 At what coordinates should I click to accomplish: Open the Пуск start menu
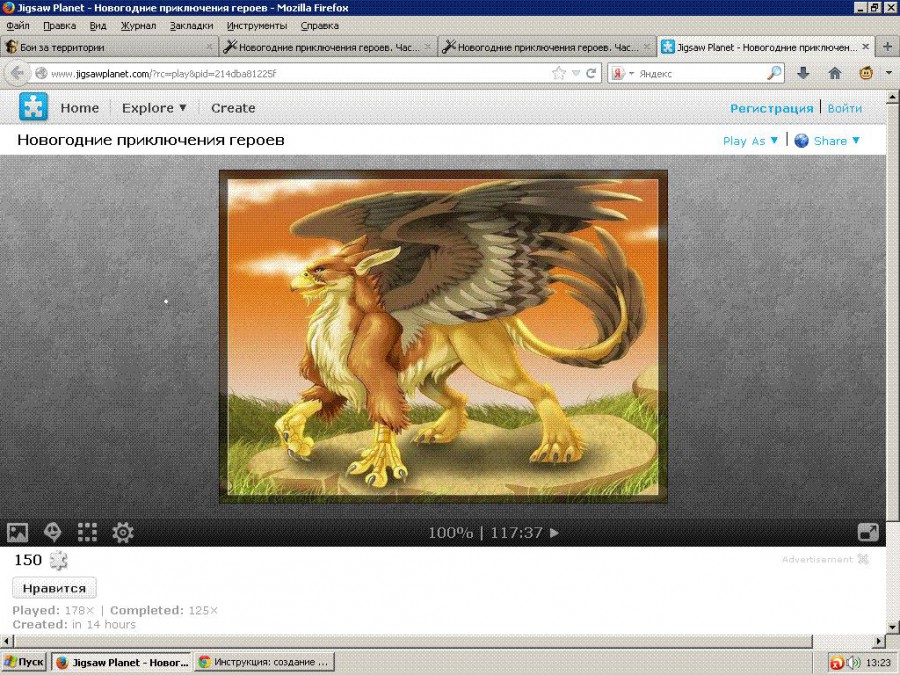pos(24,662)
